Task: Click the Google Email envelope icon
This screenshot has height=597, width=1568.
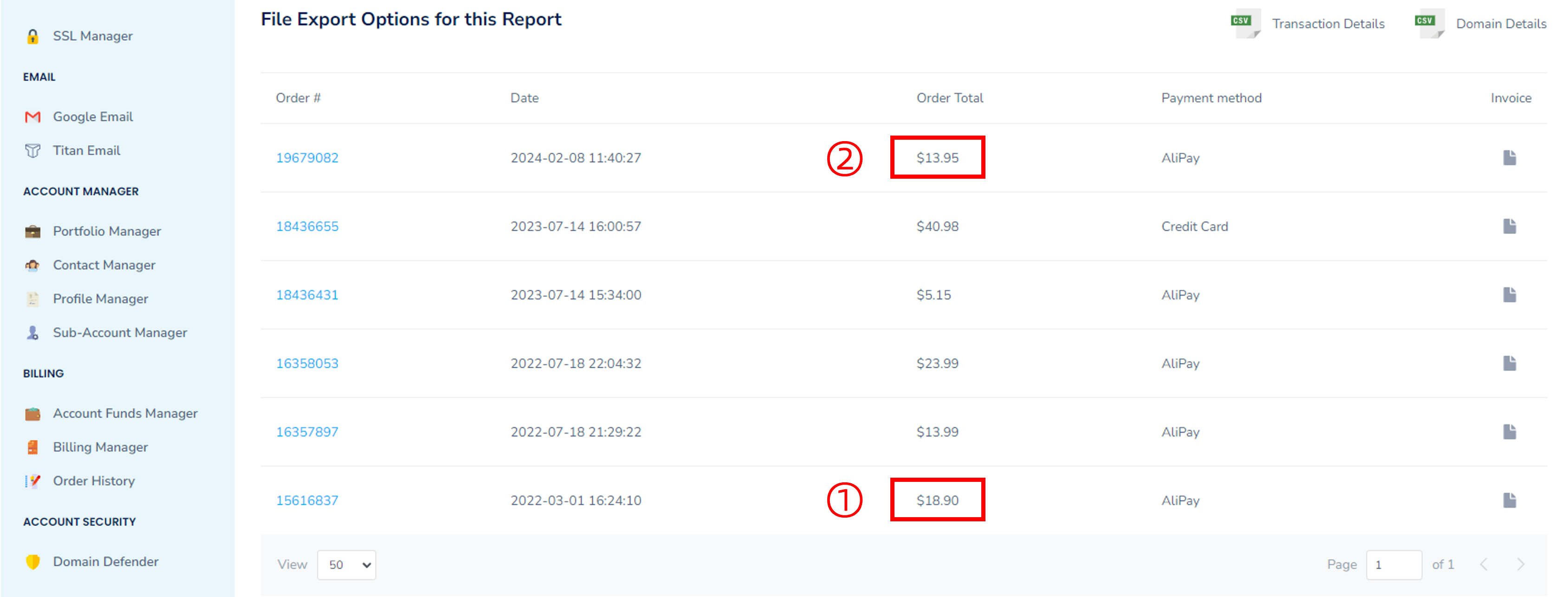Action: point(33,117)
